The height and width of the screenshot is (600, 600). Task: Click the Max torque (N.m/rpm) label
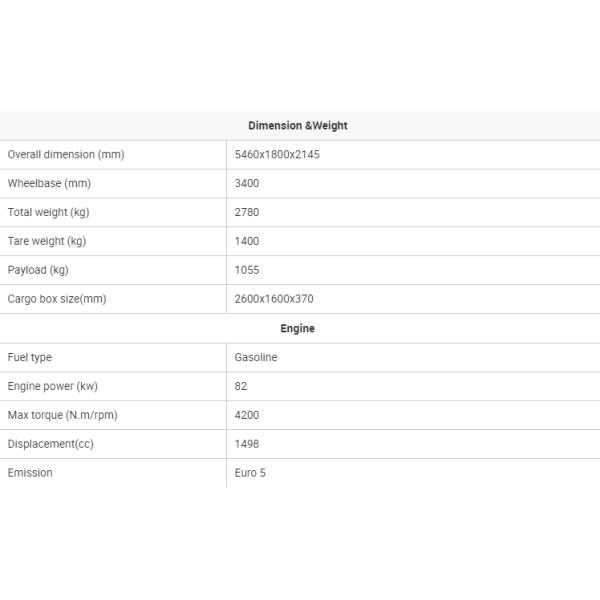(62, 415)
